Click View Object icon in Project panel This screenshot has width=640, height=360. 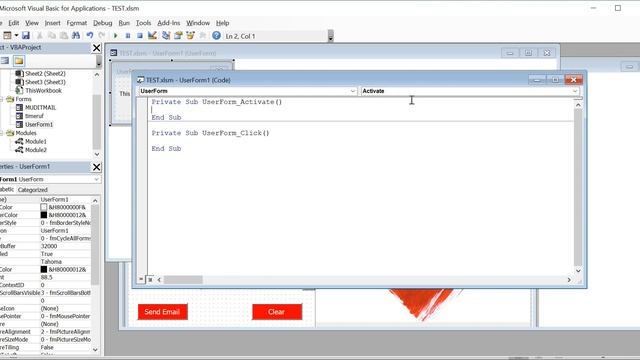coord(5,61)
